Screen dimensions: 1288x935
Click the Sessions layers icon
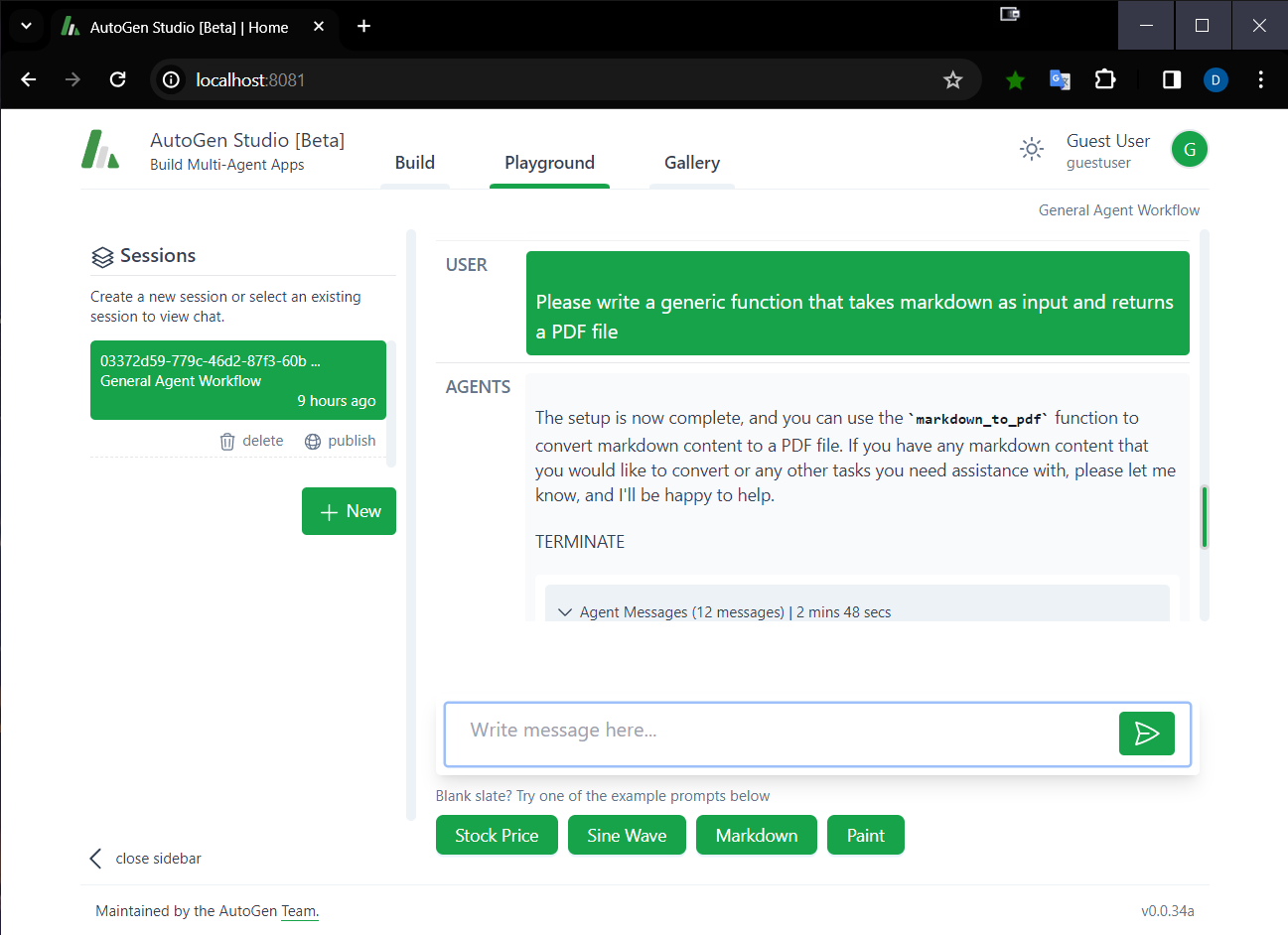point(102,257)
